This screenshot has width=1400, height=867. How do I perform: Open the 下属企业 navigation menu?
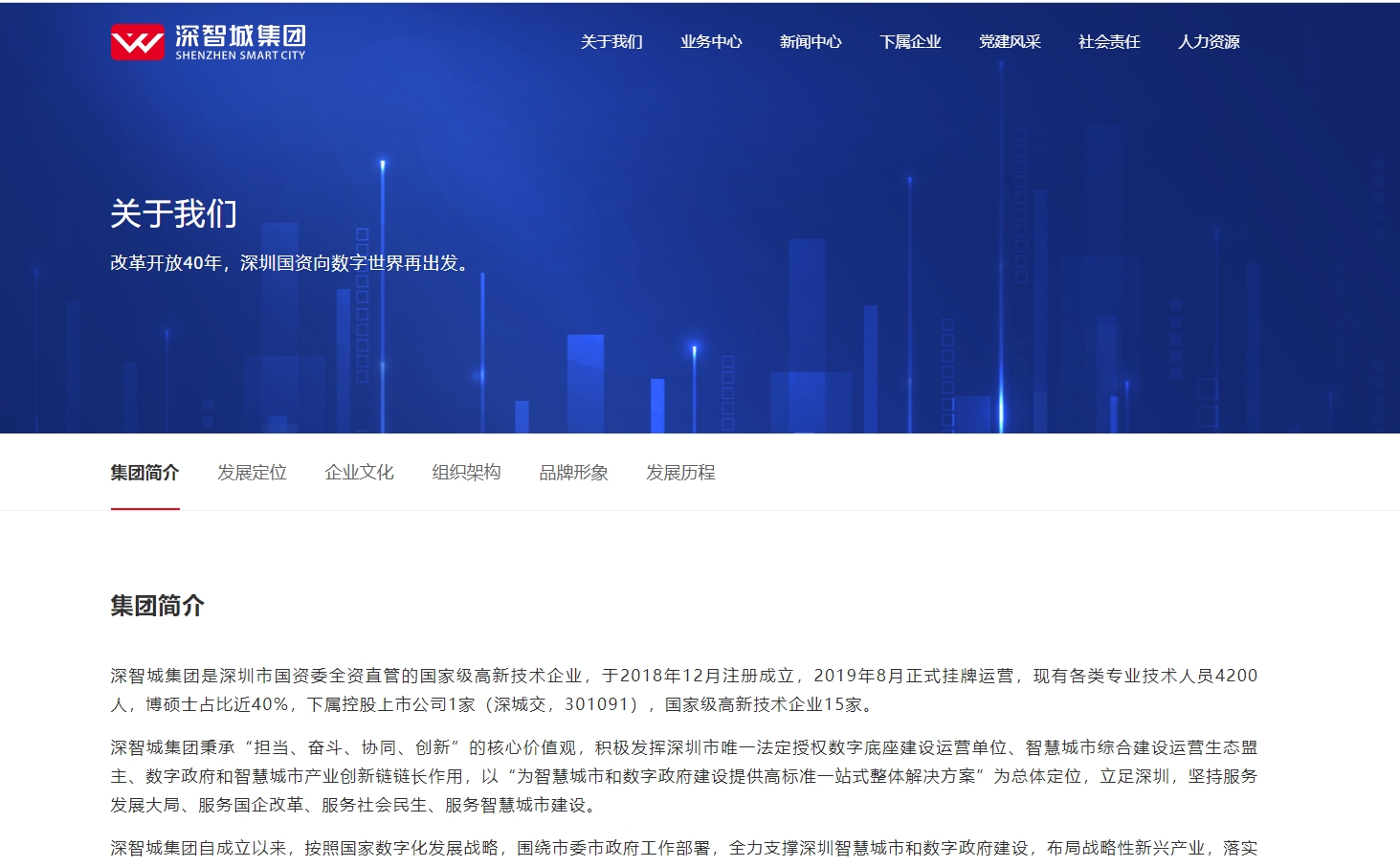[910, 42]
